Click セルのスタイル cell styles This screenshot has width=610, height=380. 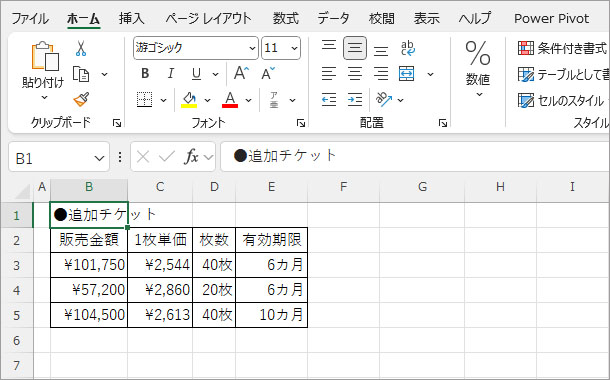(562, 100)
